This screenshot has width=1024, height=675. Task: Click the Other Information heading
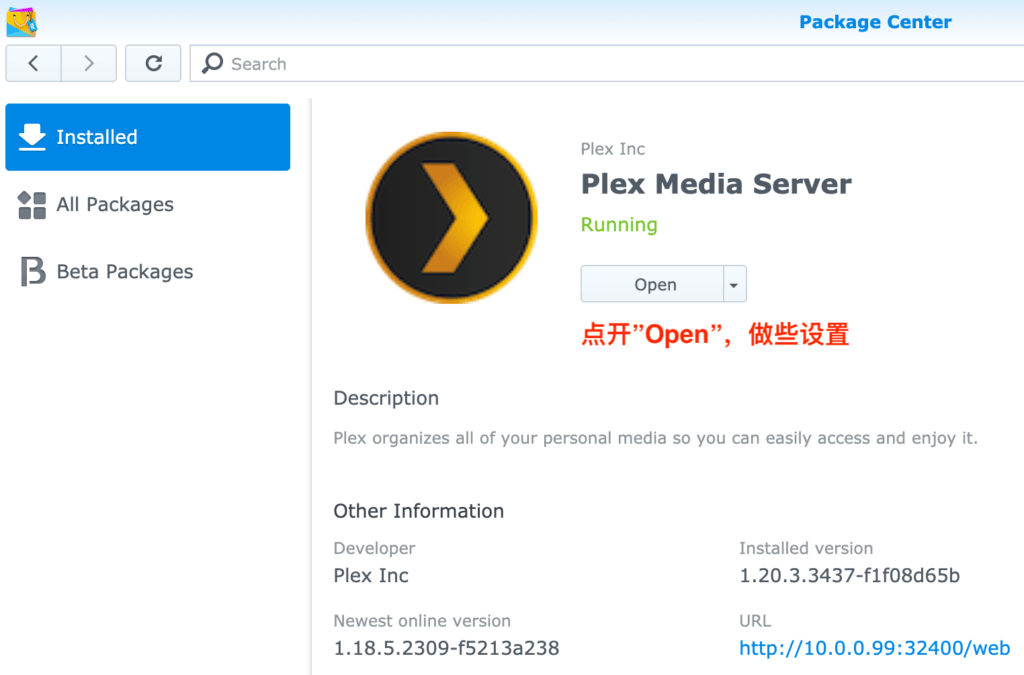419,511
